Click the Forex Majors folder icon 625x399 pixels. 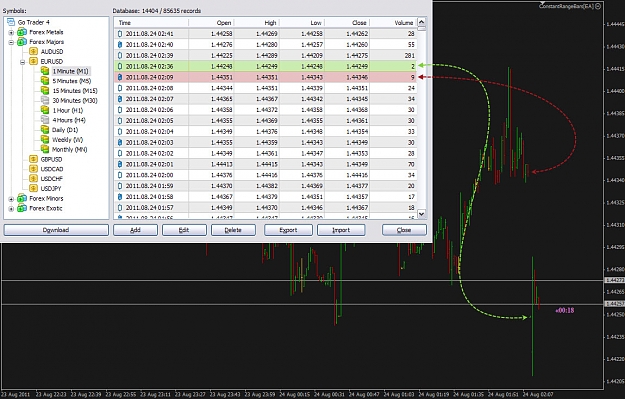click(22, 42)
